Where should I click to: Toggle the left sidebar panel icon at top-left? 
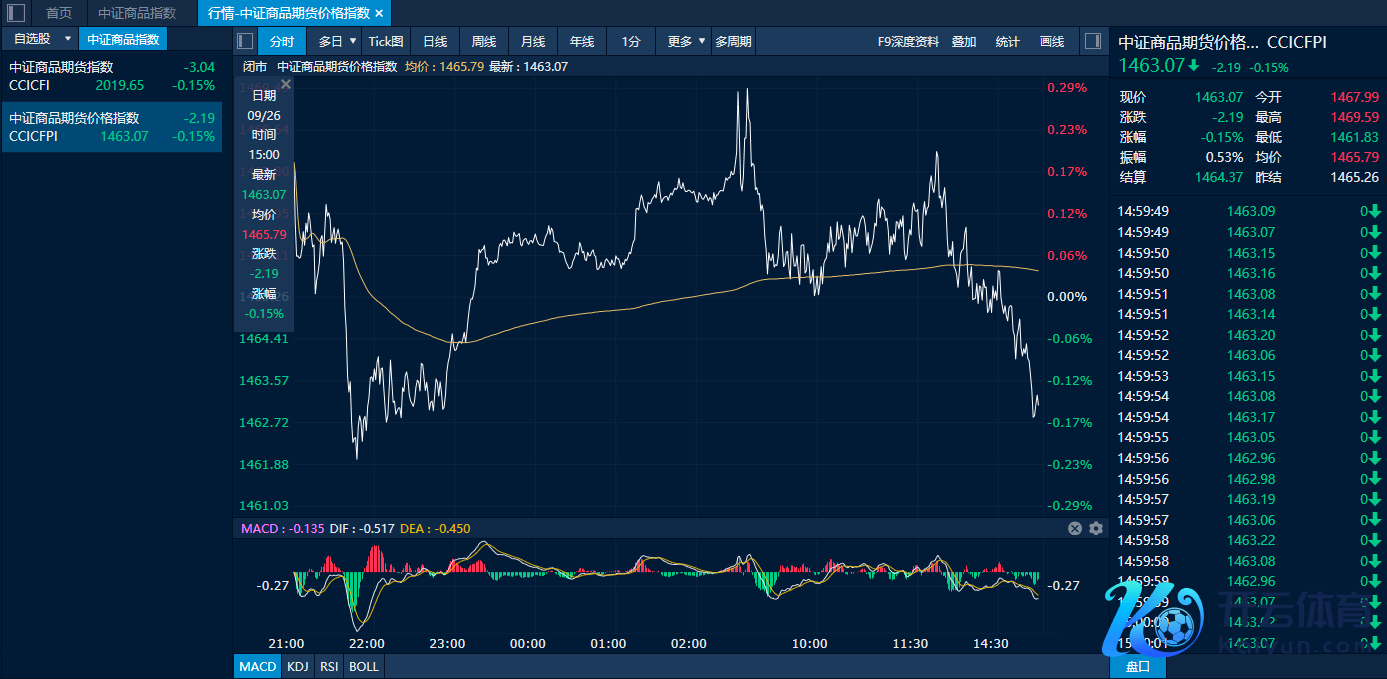click(16, 13)
